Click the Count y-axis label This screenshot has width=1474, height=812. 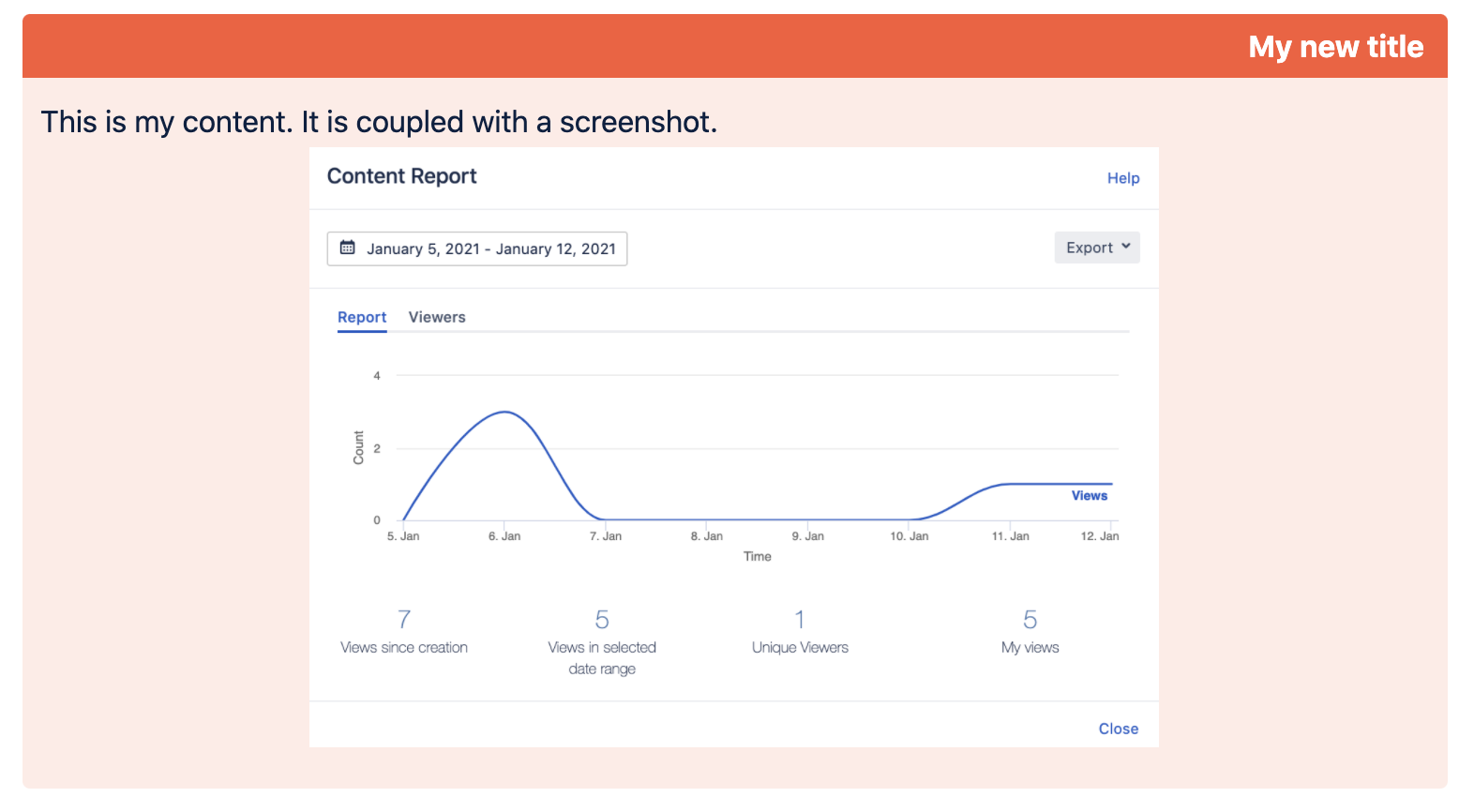[358, 447]
